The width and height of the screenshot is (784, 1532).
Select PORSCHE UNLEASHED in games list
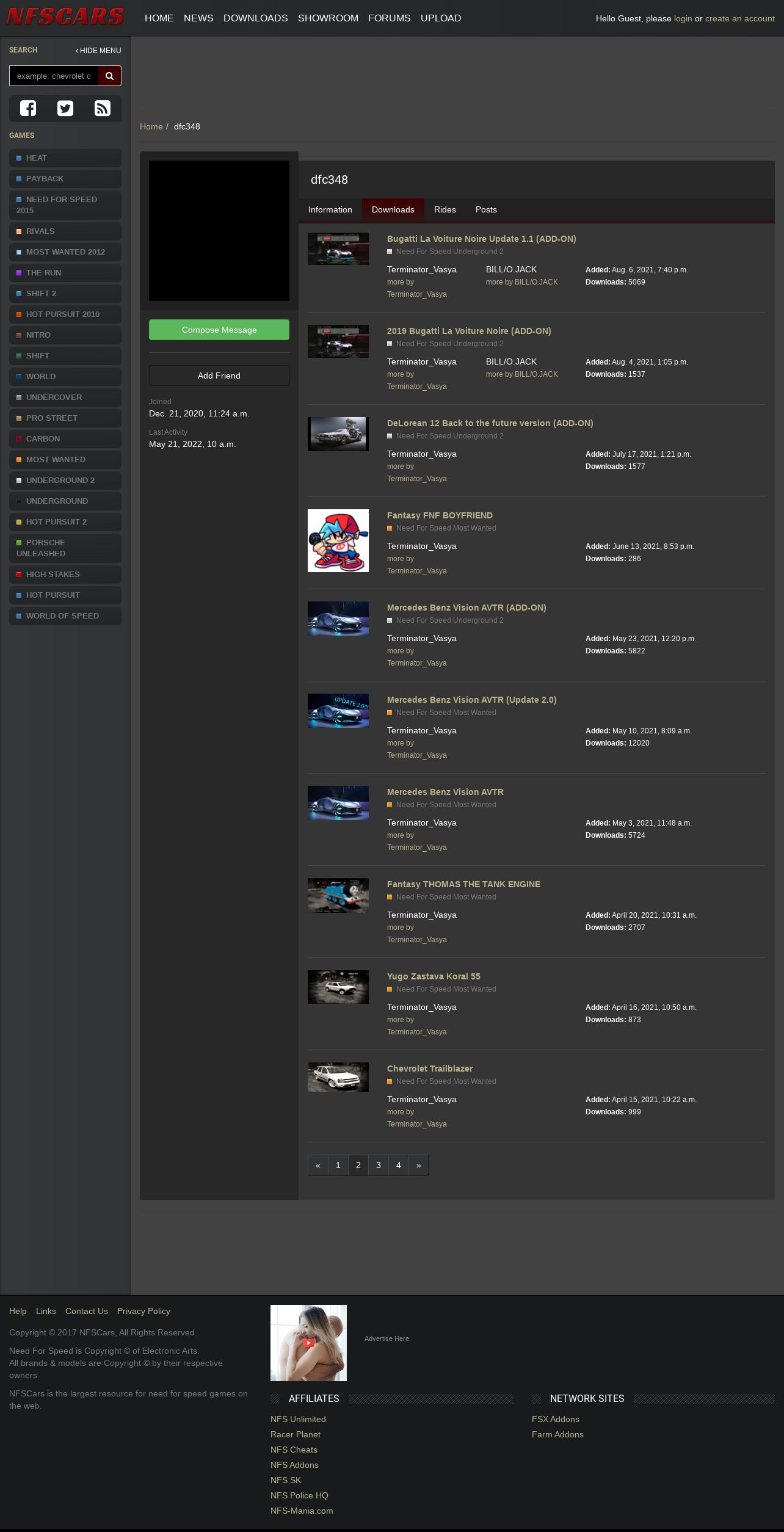[x=65, y=548]
